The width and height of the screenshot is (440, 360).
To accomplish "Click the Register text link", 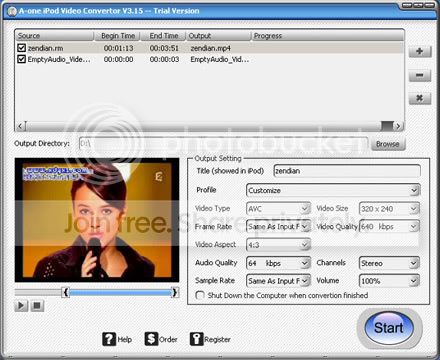I will 217,340.
